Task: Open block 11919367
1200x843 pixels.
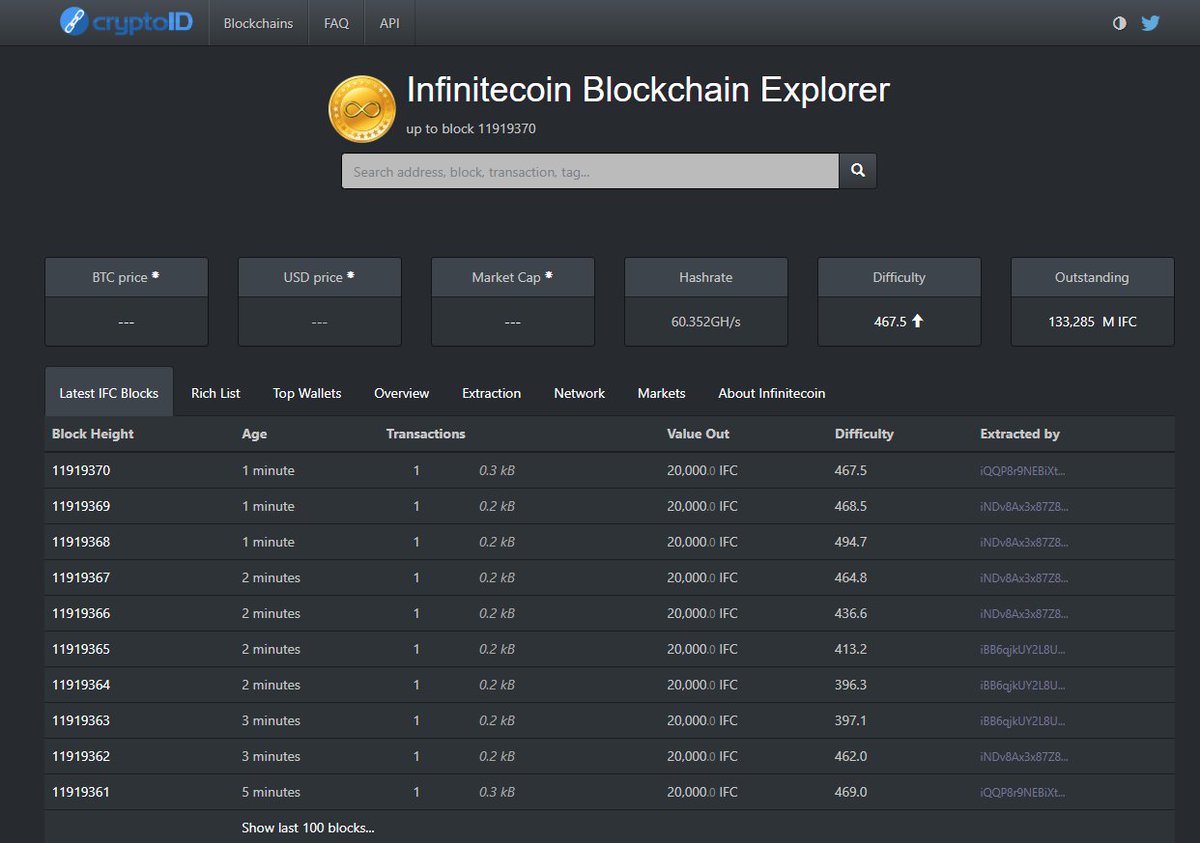Action: point(81,577)
